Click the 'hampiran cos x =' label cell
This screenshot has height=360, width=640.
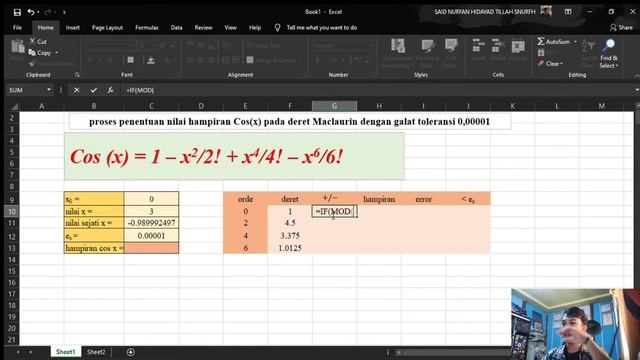pos(94,248)
